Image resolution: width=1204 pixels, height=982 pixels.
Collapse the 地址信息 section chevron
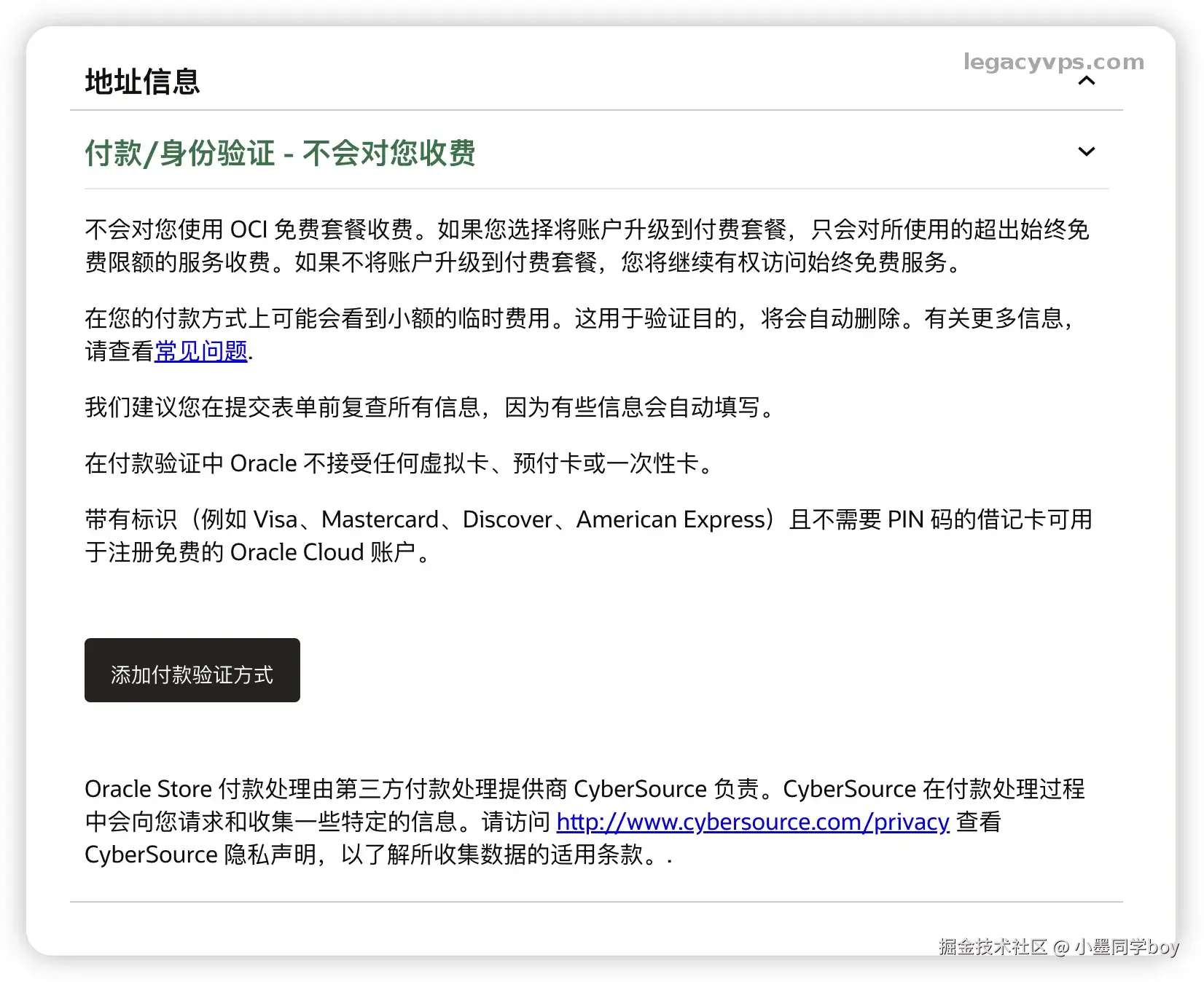click(x=1086, y=81)
